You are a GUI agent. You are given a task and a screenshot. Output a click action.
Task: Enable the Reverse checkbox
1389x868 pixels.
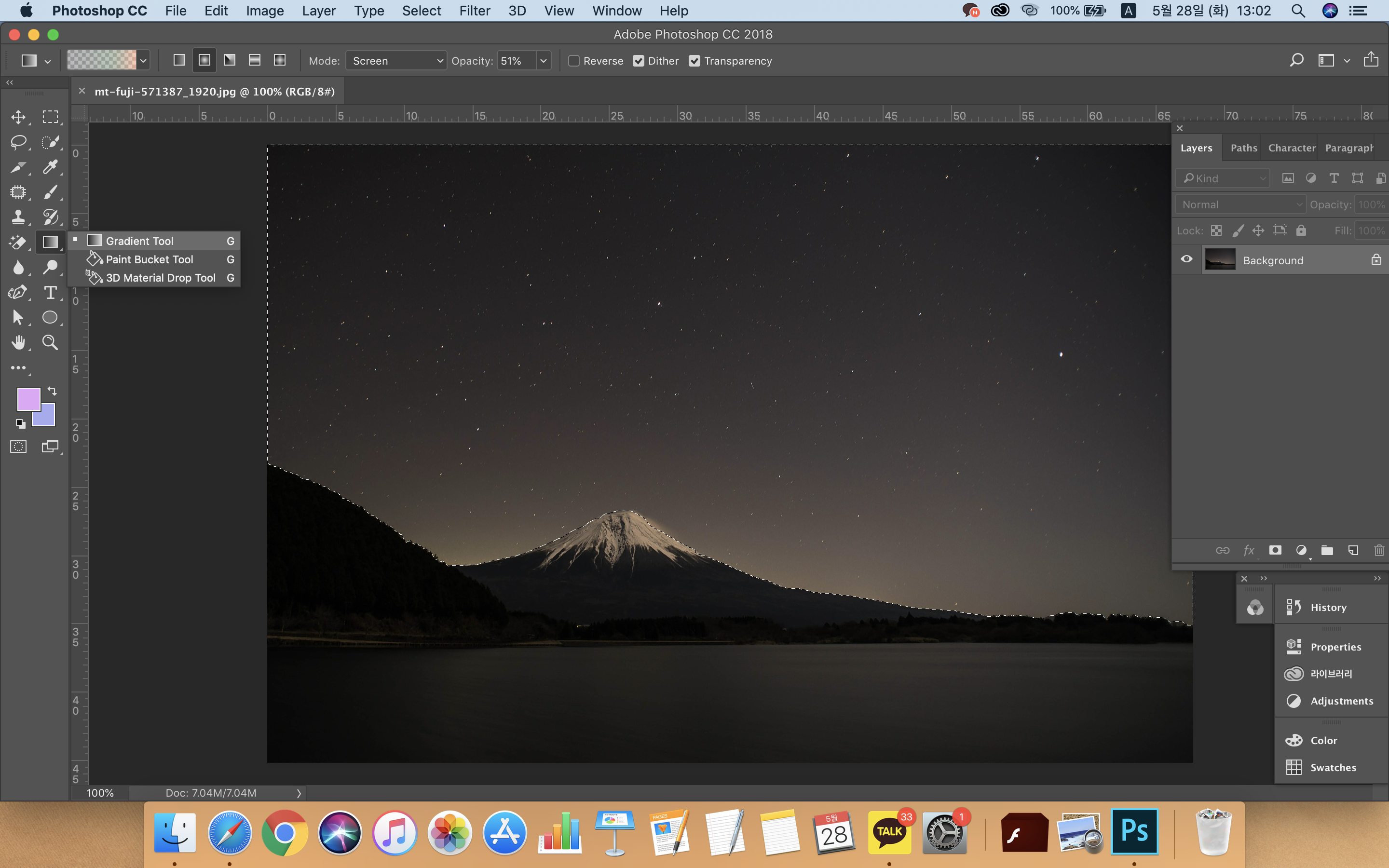click(x=574, y=61)
